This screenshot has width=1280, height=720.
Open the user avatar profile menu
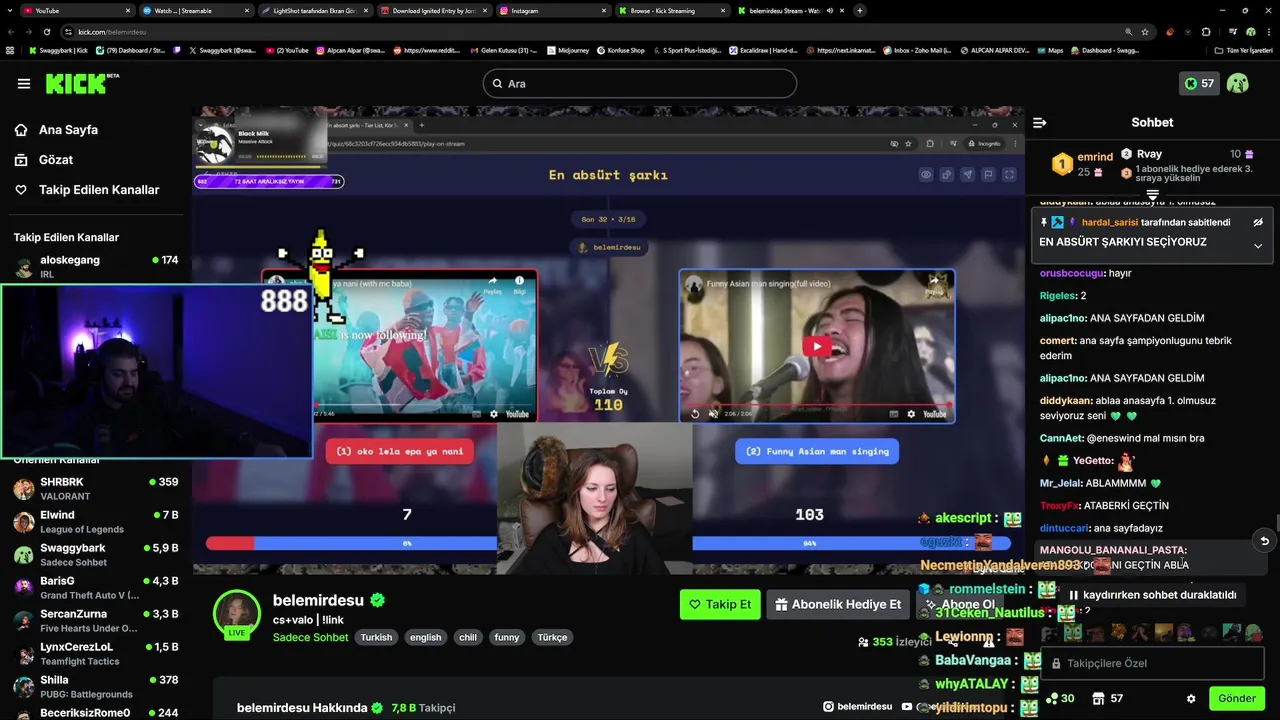[x=1238, y=83]
